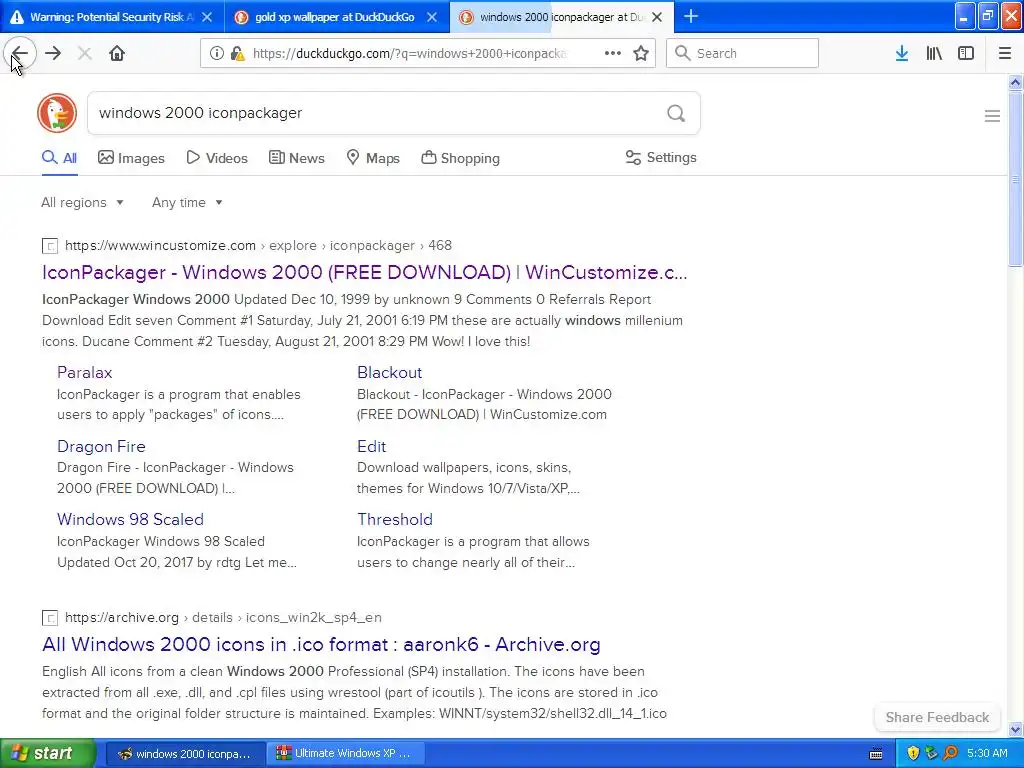Open the Threshold sublink

click(394, 519)
